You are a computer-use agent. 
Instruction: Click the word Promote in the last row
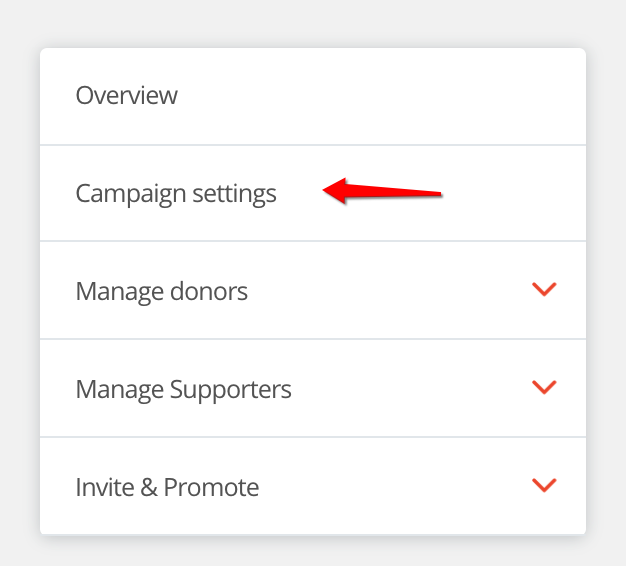212,487
